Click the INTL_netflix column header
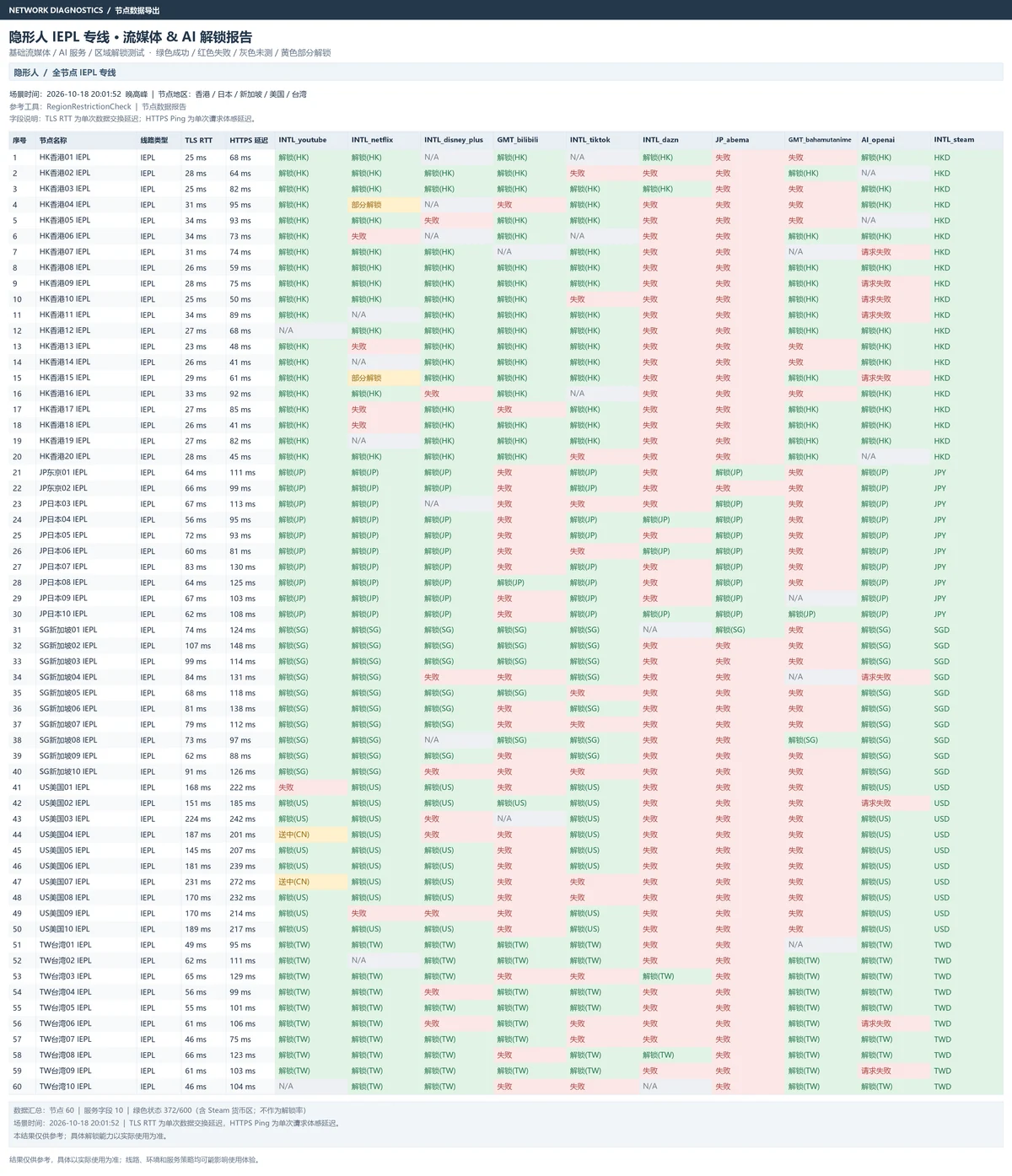The image size is (1012, 1176). pos(372,140)
